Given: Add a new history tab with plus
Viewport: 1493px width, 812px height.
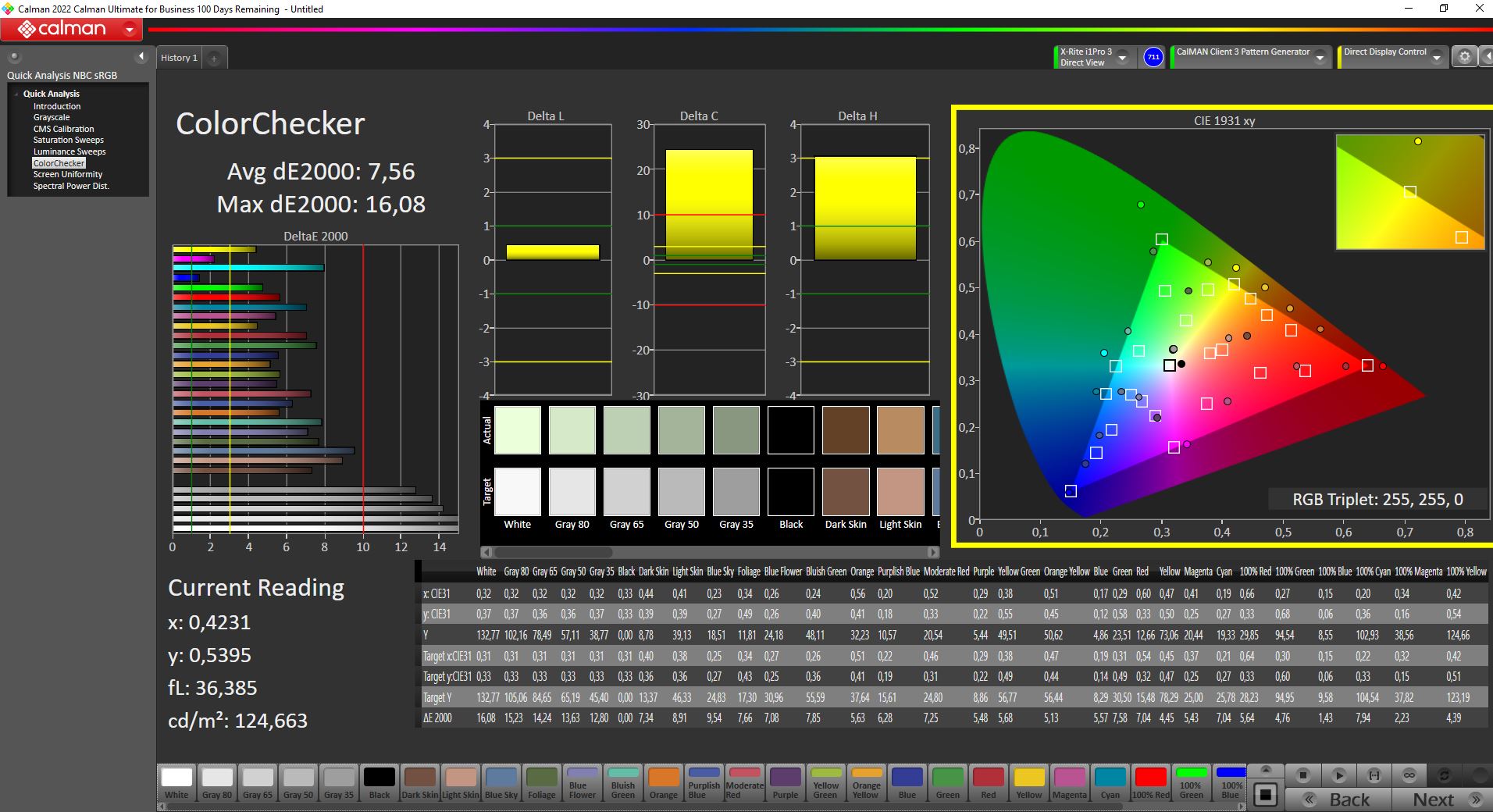Looking at the screenshot, I should pyautogui.click(x=214, y=58).
